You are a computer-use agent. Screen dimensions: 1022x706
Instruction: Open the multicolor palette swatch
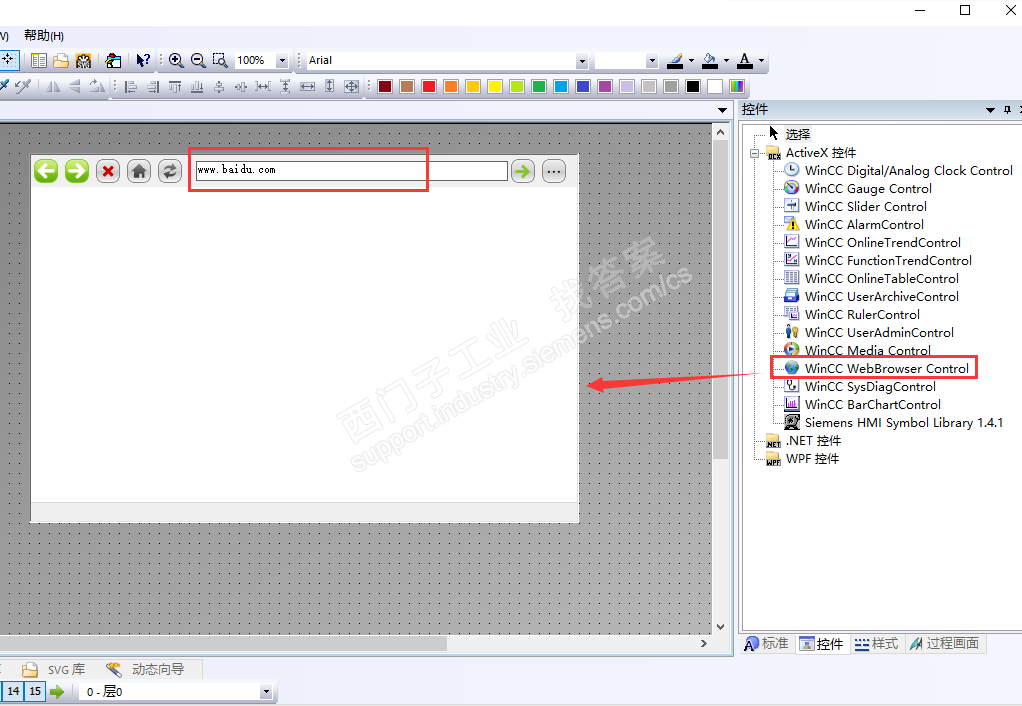click(x=737, y=87)
